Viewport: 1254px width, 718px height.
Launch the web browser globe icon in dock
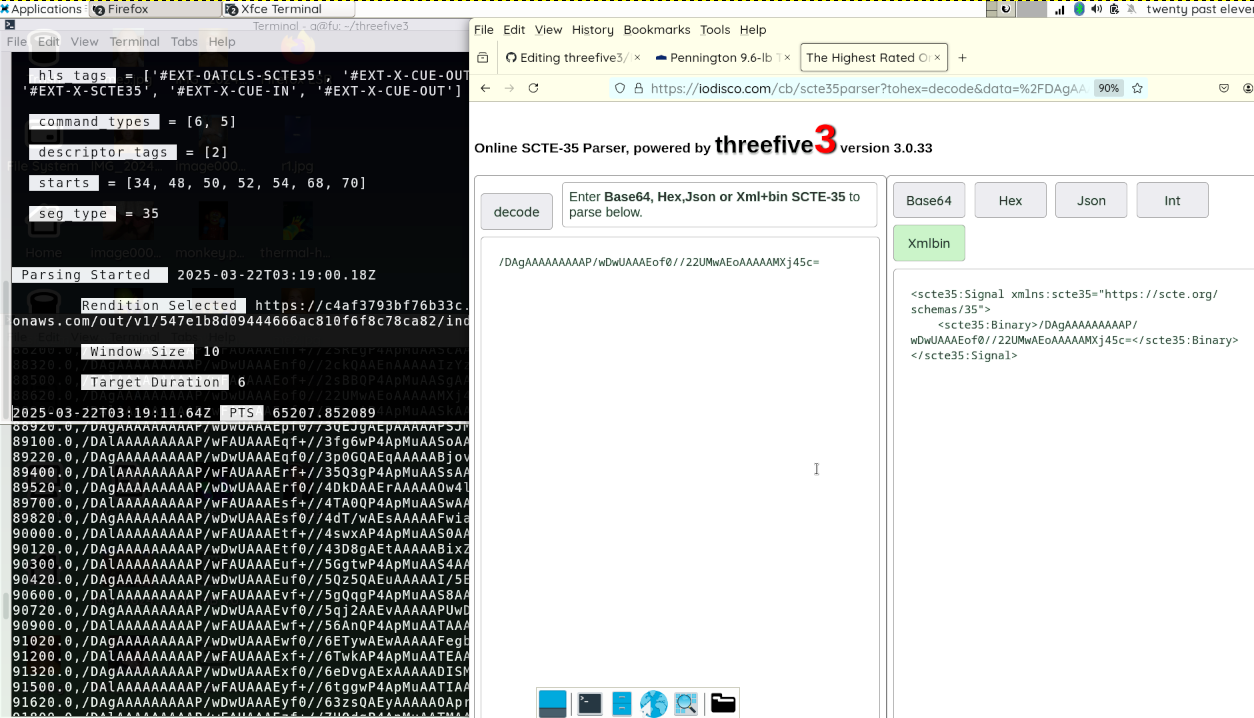[x=654, y=704]
